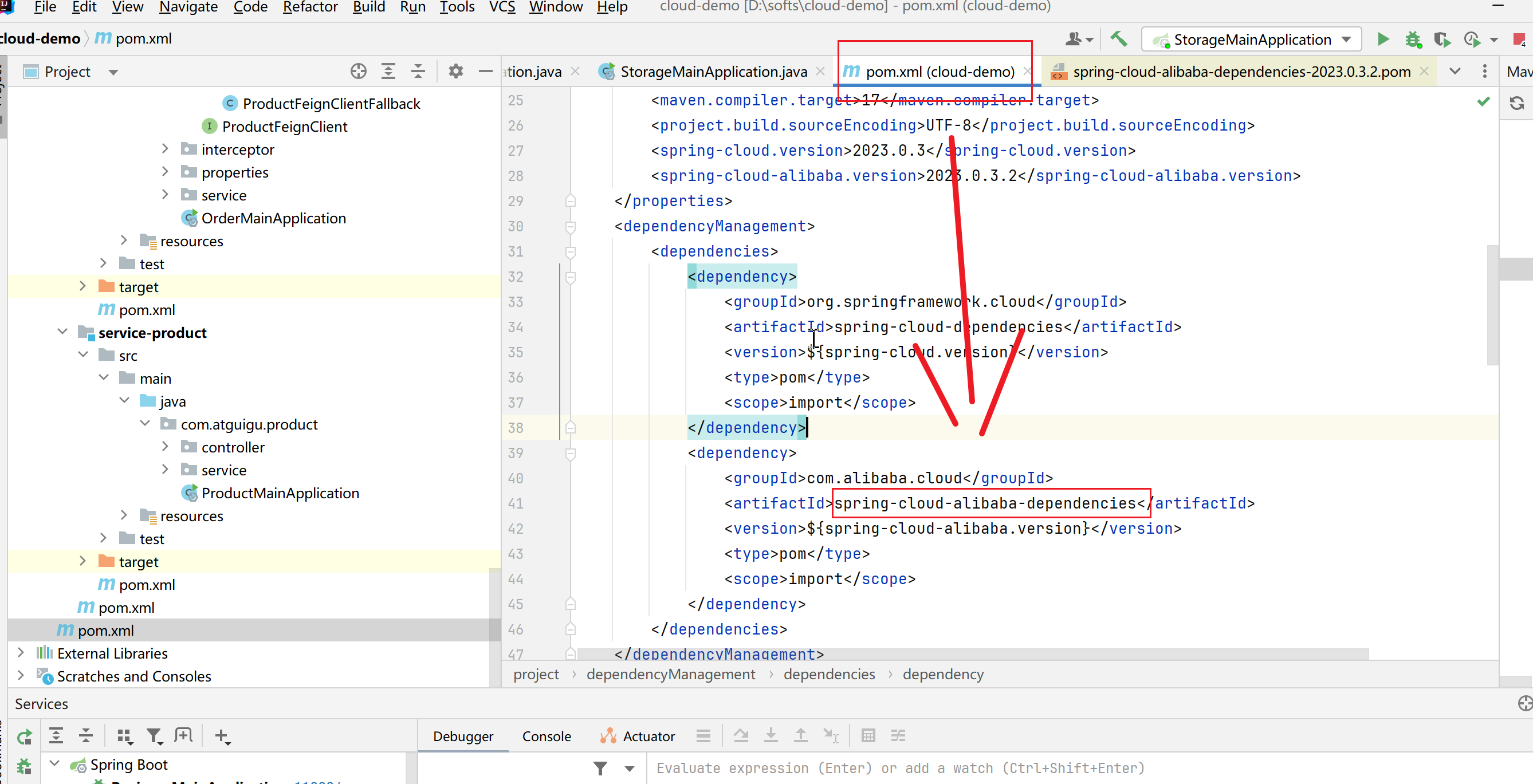Show hidden editor tabs chevron
1533x784 pixels.
1455,72
